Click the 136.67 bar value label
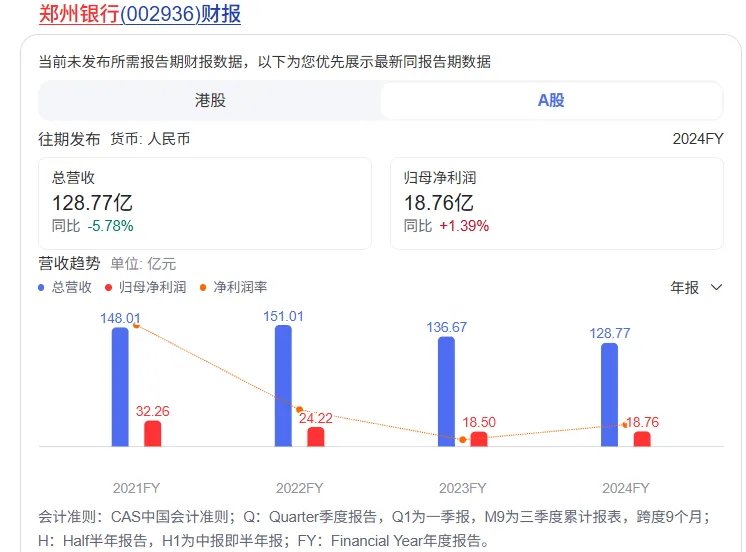 [x=446, y=327]
